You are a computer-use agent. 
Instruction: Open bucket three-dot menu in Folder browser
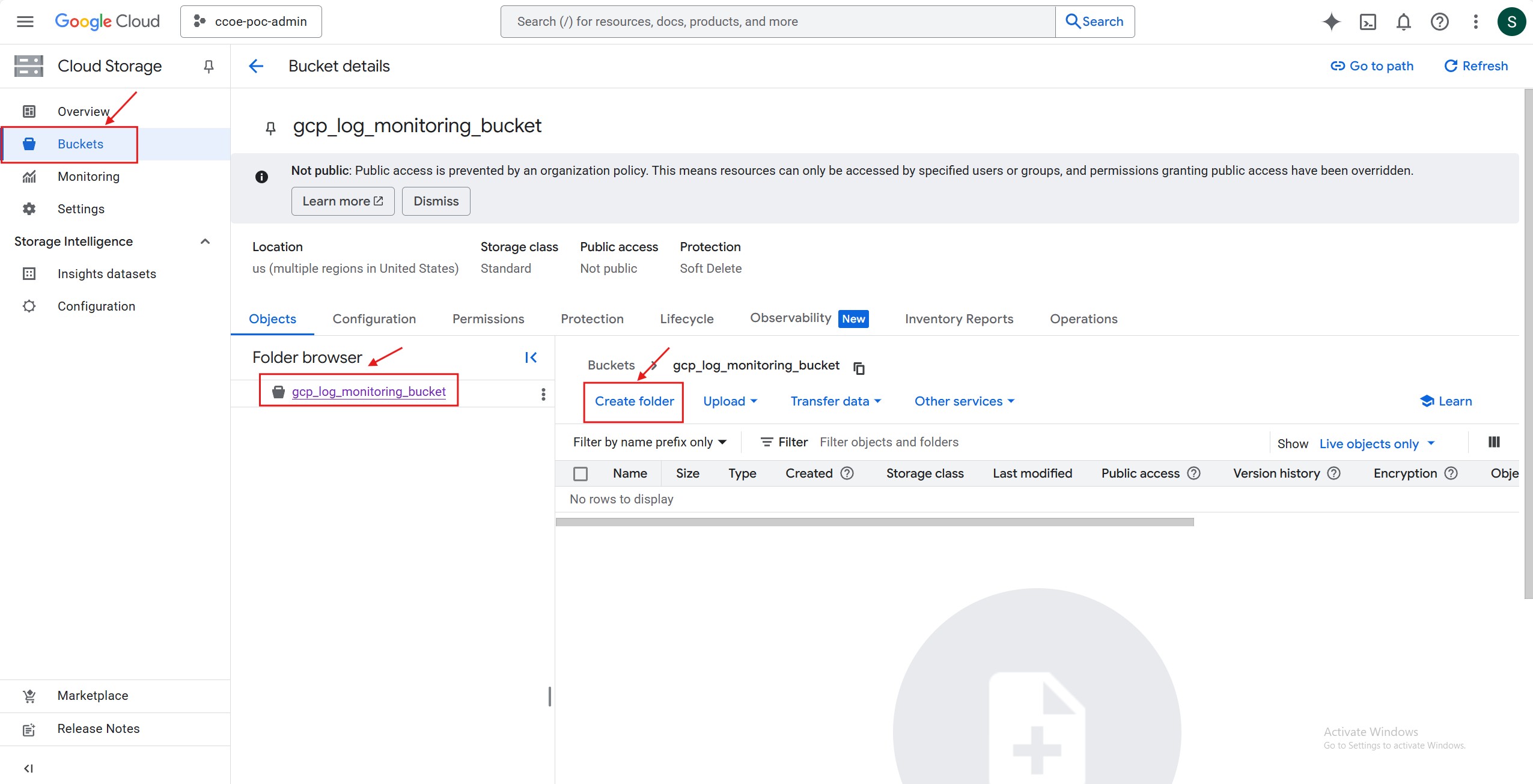(x=543, y=394)
